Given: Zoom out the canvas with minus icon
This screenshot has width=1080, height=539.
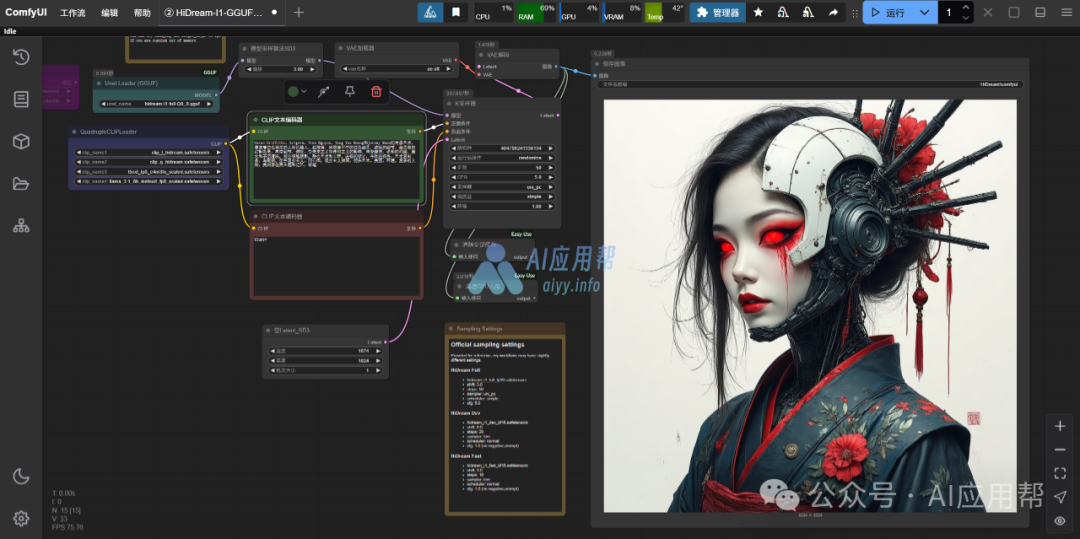Looking at the screenshot, I should click(x=1060, y=450).
